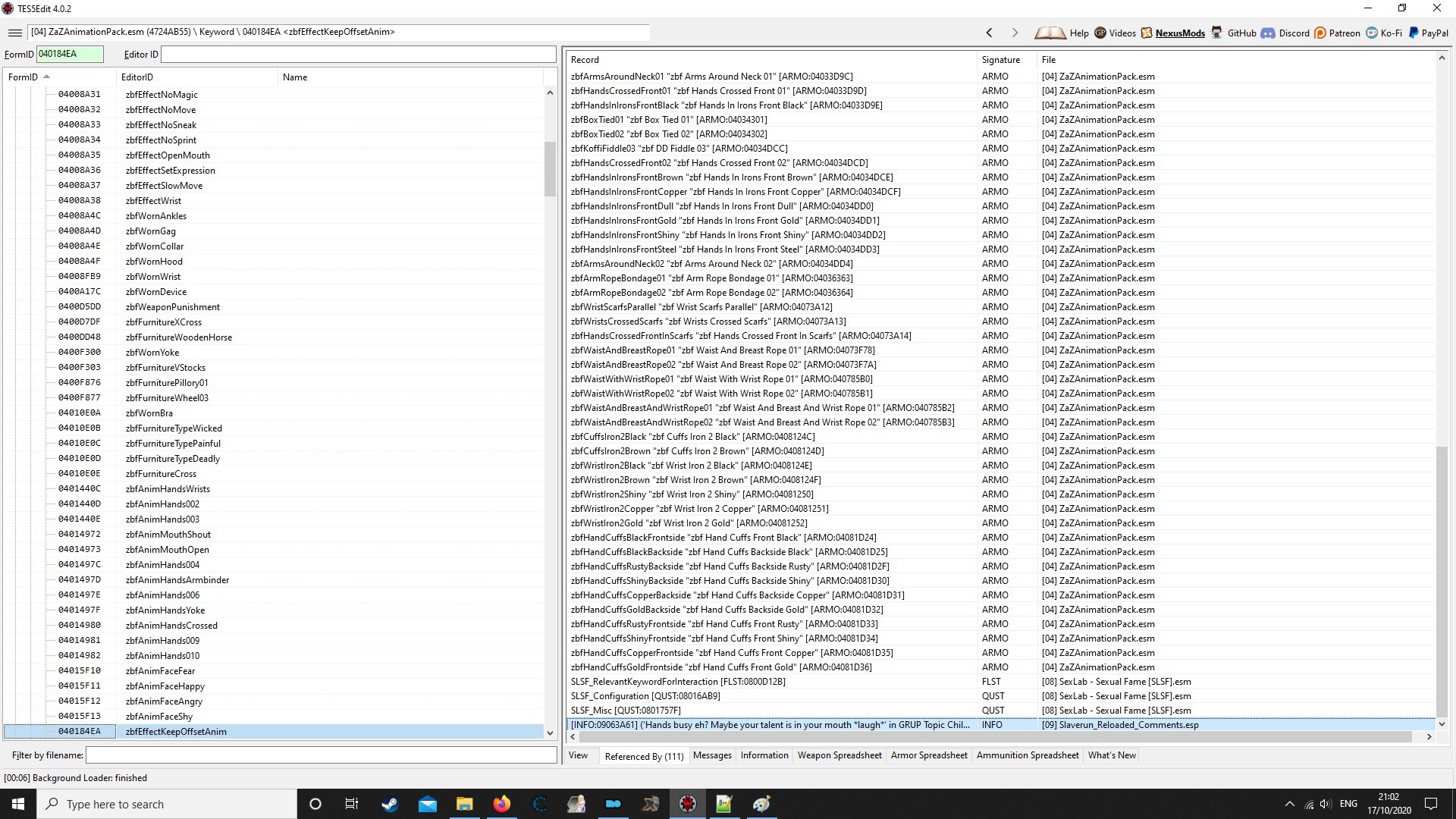Viewport: 1456px width, 819px height.
Task: Open Help via the book icon
Action: tap(1050, 33)
